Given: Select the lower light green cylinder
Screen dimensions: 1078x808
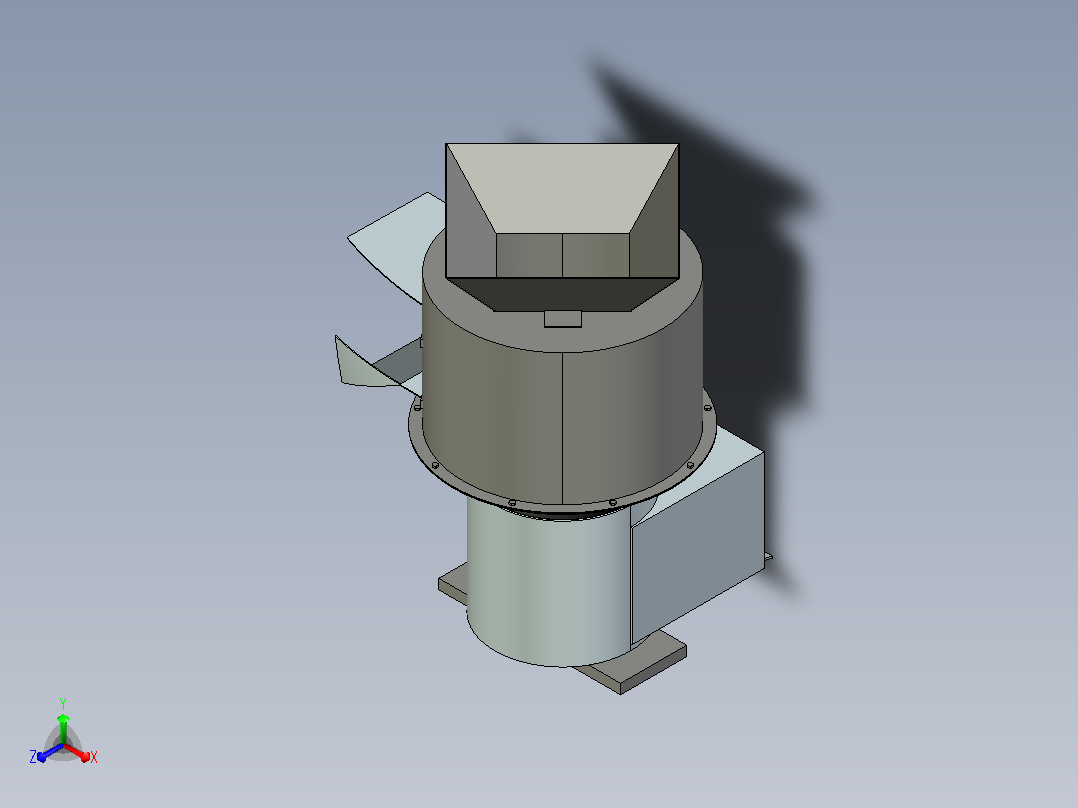Looking at the screenshot, I should 547,585.
